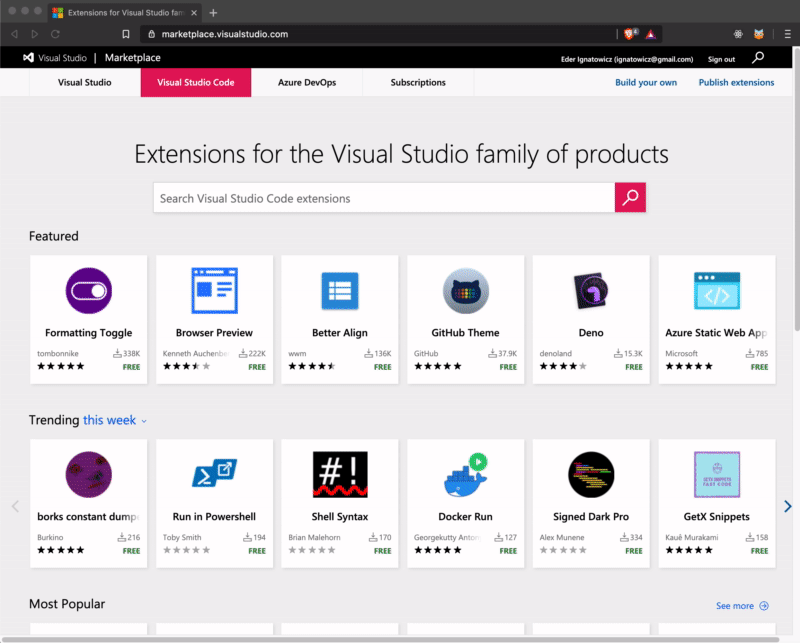This screenshot has width=800, height=643.
Task: Open the Azure Static Web Apps icon
Action: pos(717,291)
